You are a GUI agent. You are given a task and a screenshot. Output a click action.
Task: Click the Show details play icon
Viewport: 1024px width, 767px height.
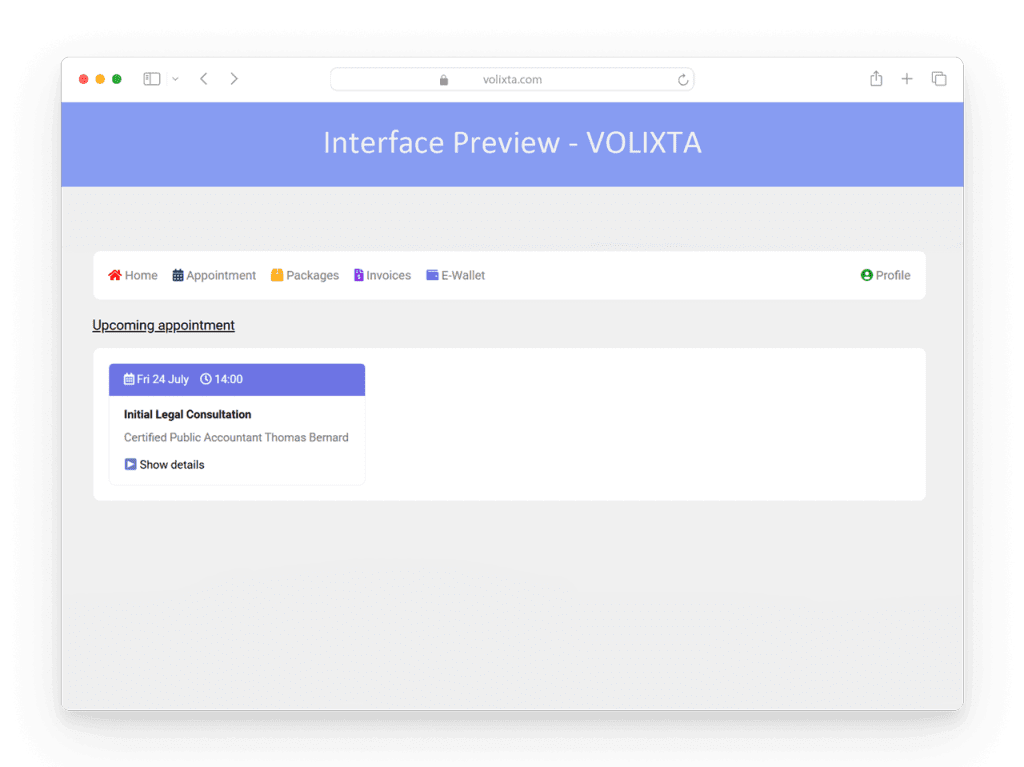pyautogui.click(x=130, y=464)
